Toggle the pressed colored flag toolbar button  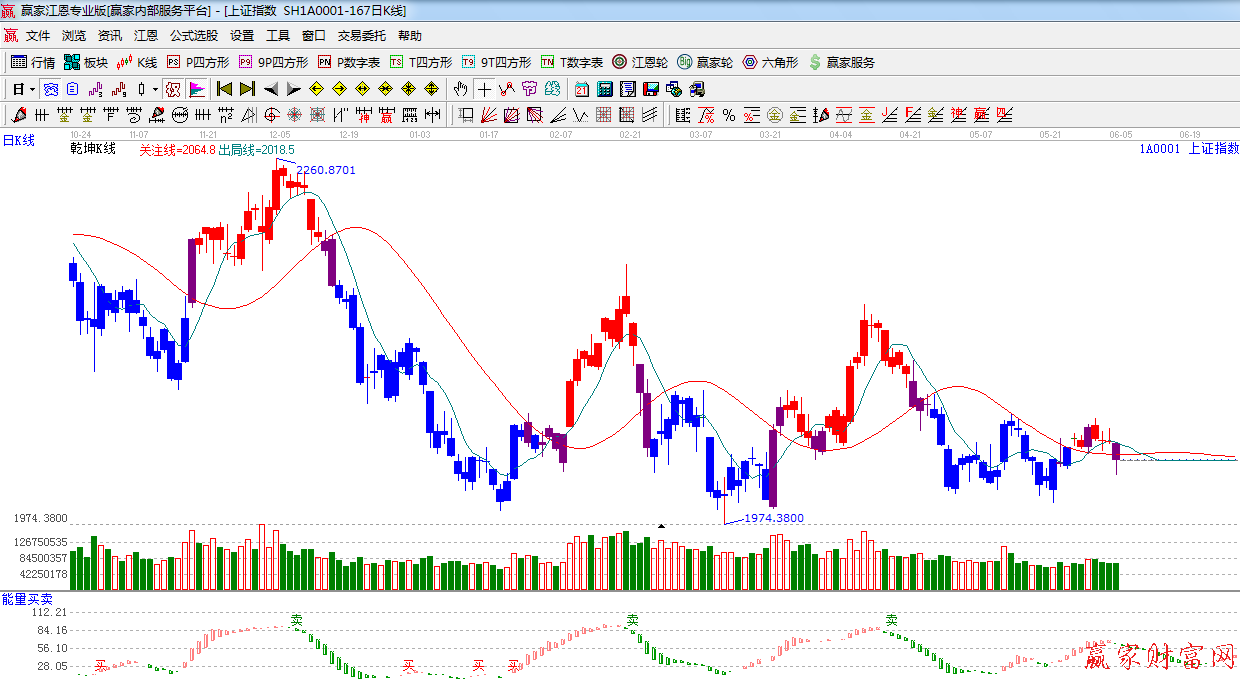pyautogui.click(x=197, y=89)
